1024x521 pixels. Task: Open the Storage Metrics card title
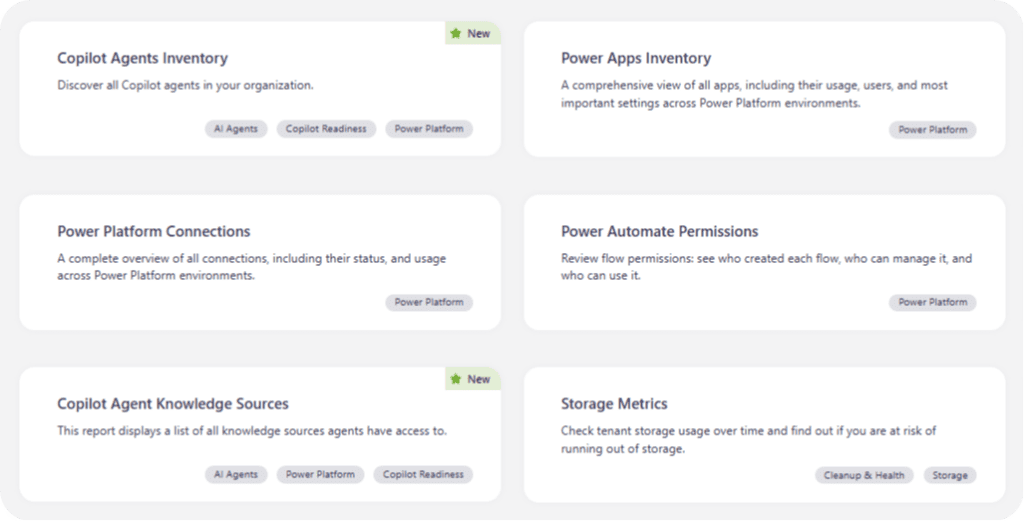point(614,403)
